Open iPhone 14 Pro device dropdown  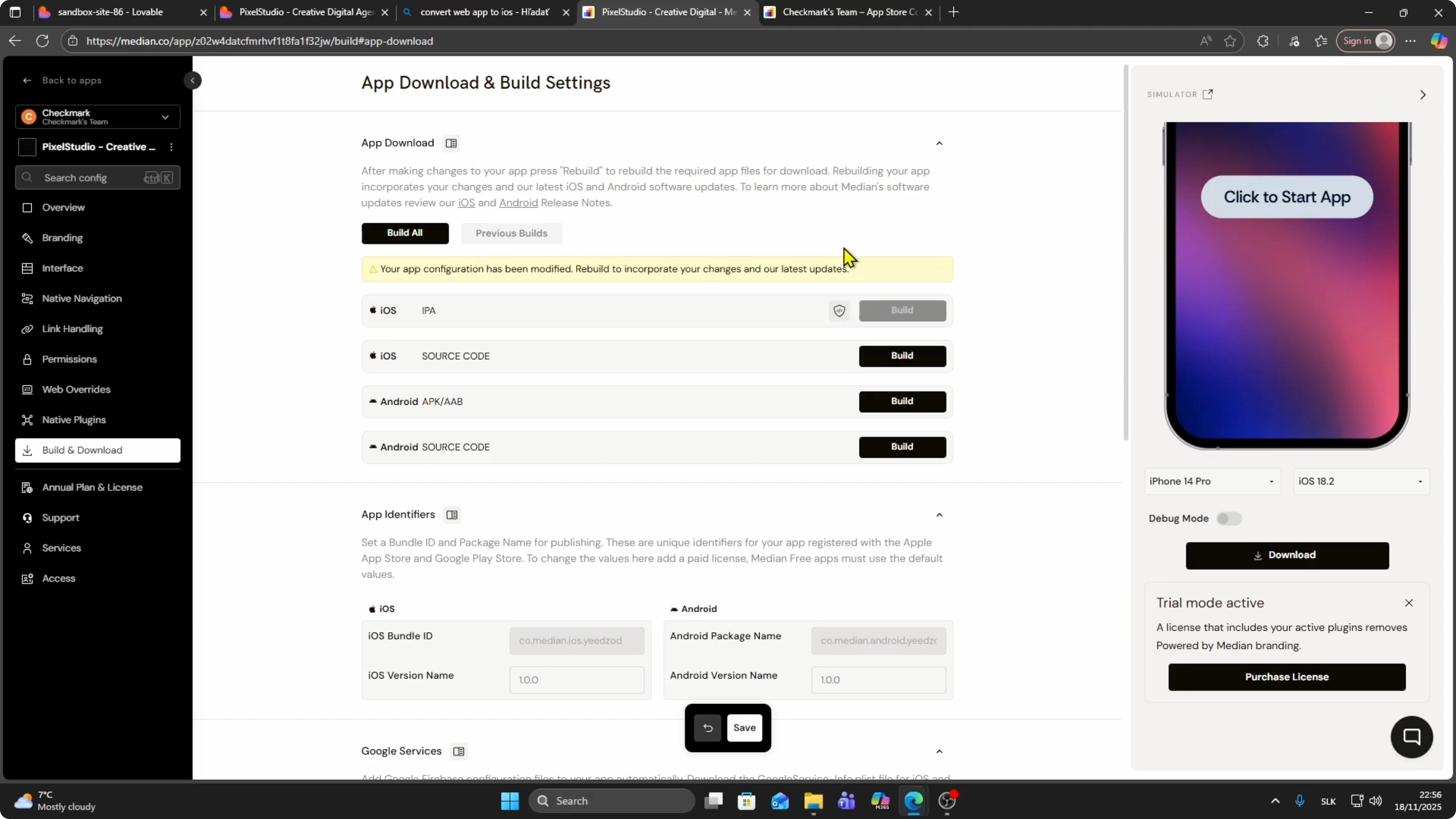tap(1212, 482)
